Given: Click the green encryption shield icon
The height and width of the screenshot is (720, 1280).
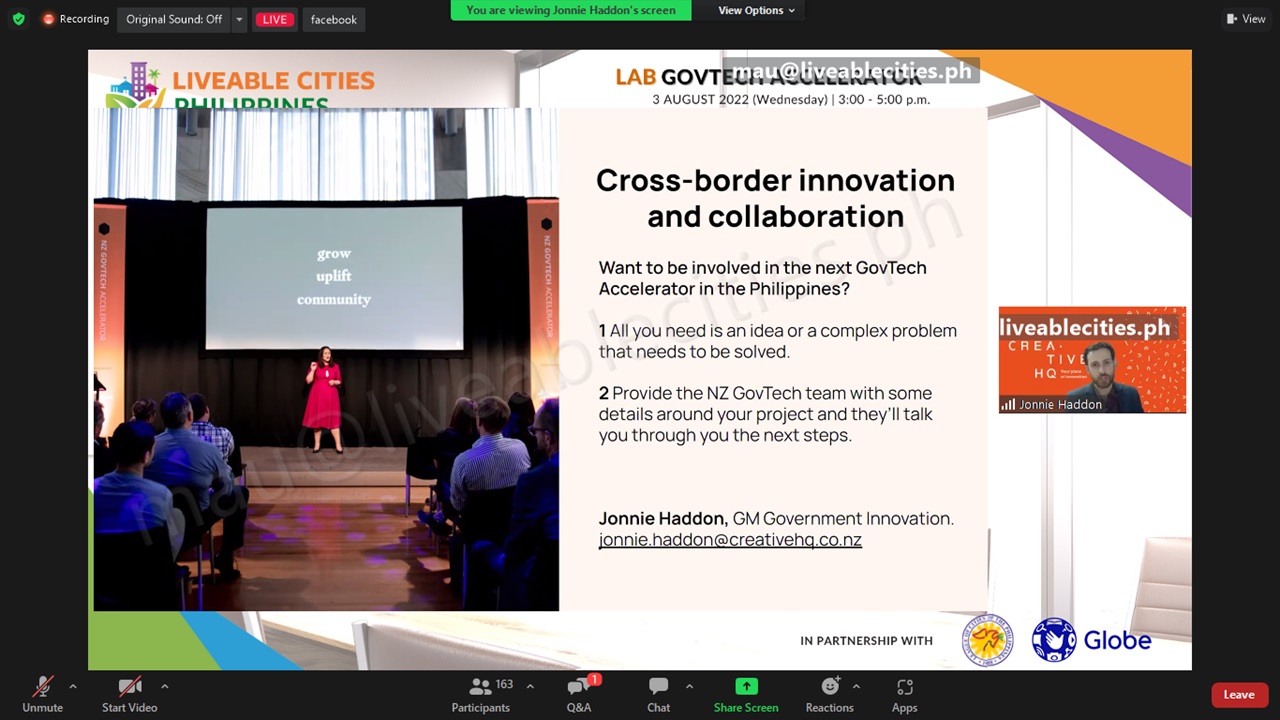Looking at the screenshot, I should (18, 19).
